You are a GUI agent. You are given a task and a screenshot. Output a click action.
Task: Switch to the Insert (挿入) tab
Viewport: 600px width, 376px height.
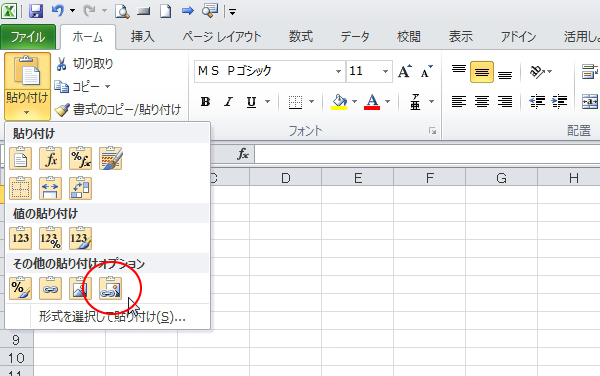tap(142, 37)
